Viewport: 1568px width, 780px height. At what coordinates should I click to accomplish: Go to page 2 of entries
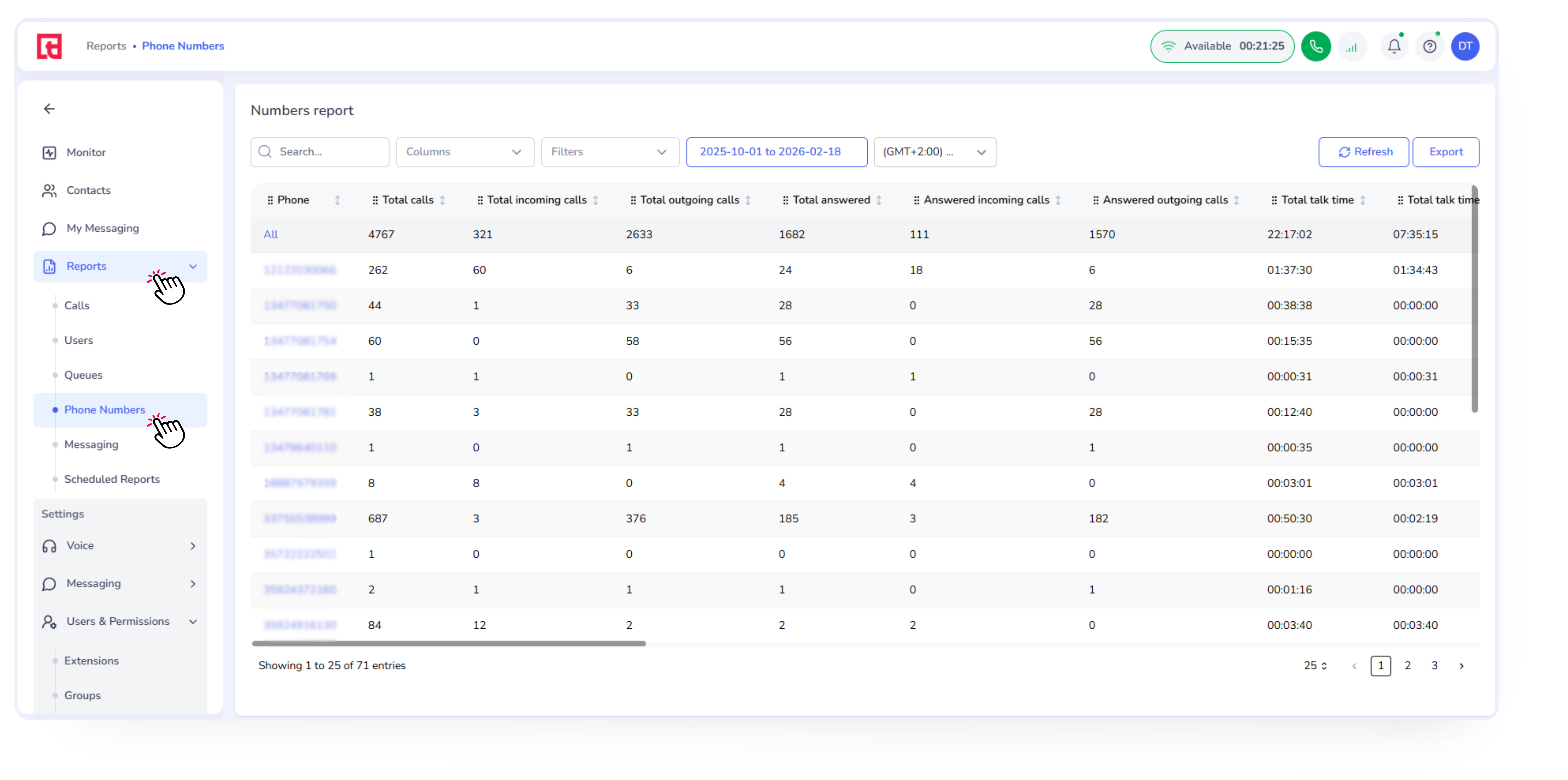click(x=1407, y=666)
